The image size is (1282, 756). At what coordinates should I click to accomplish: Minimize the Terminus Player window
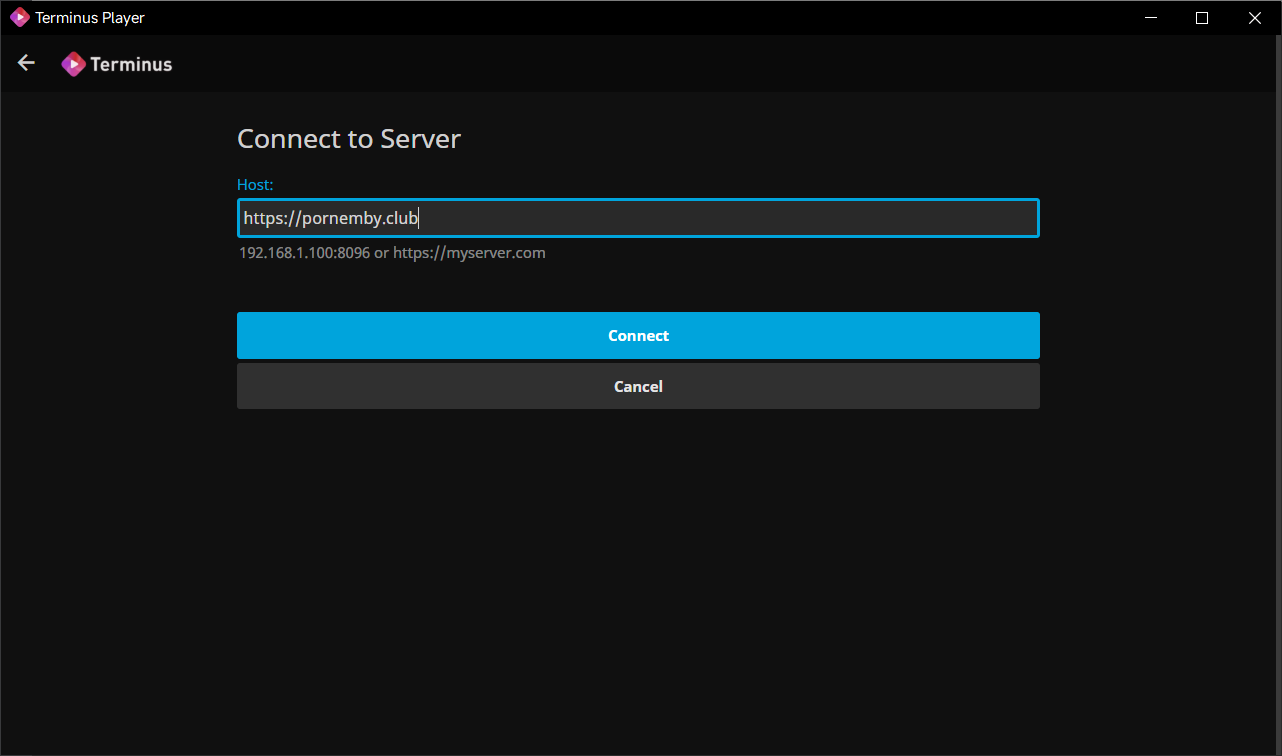[1150, 18]
